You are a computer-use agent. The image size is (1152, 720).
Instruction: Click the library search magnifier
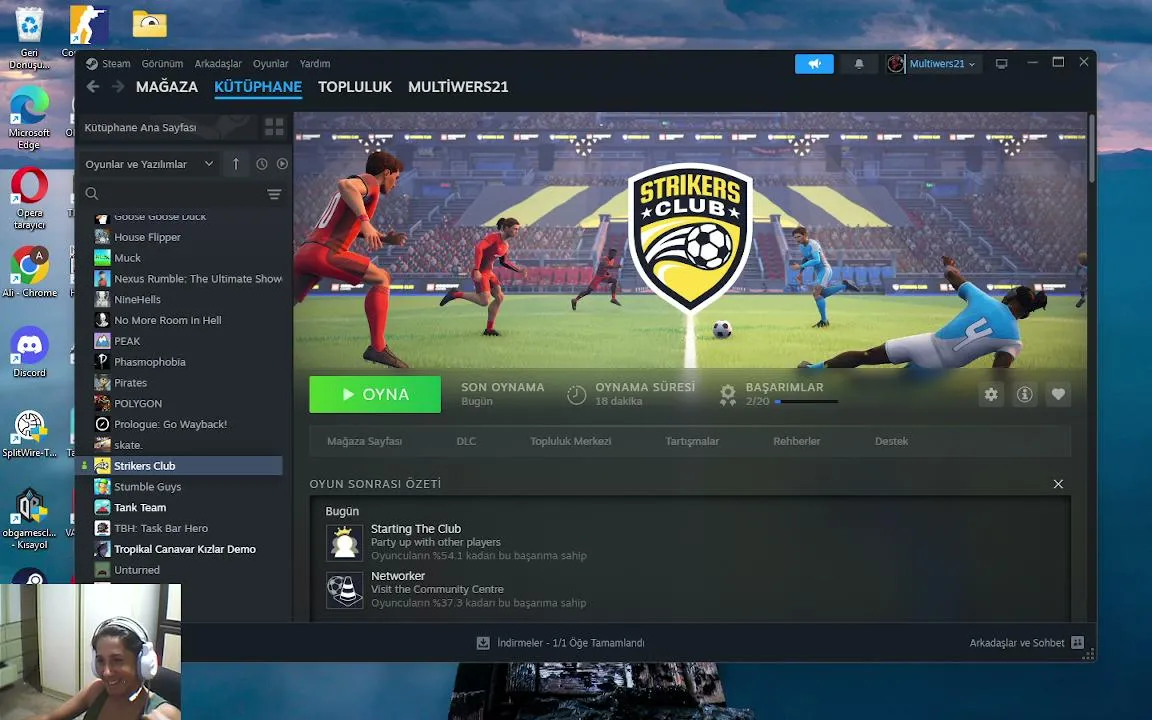[92, 193]
